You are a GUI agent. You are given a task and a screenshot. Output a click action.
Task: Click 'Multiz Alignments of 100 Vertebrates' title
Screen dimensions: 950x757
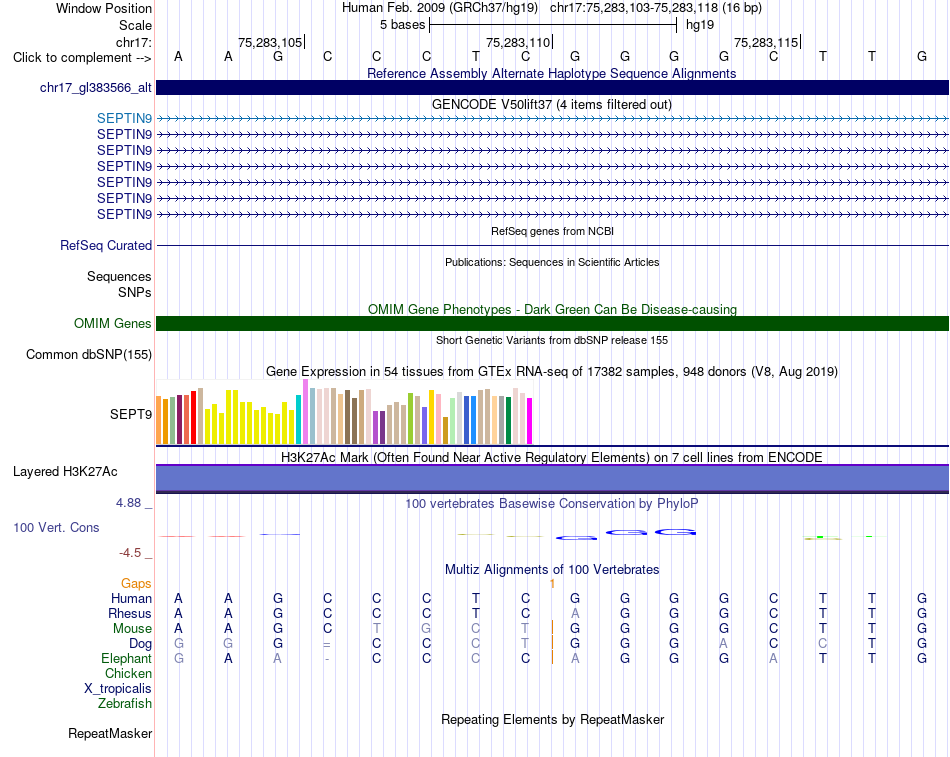pyautogui.click(x=552, y=570)
